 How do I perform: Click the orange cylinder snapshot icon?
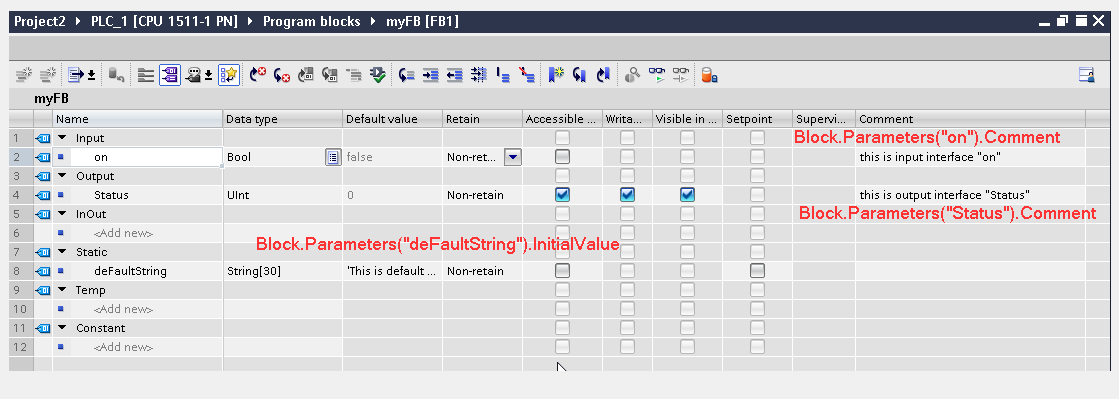[x=709, y=74]
